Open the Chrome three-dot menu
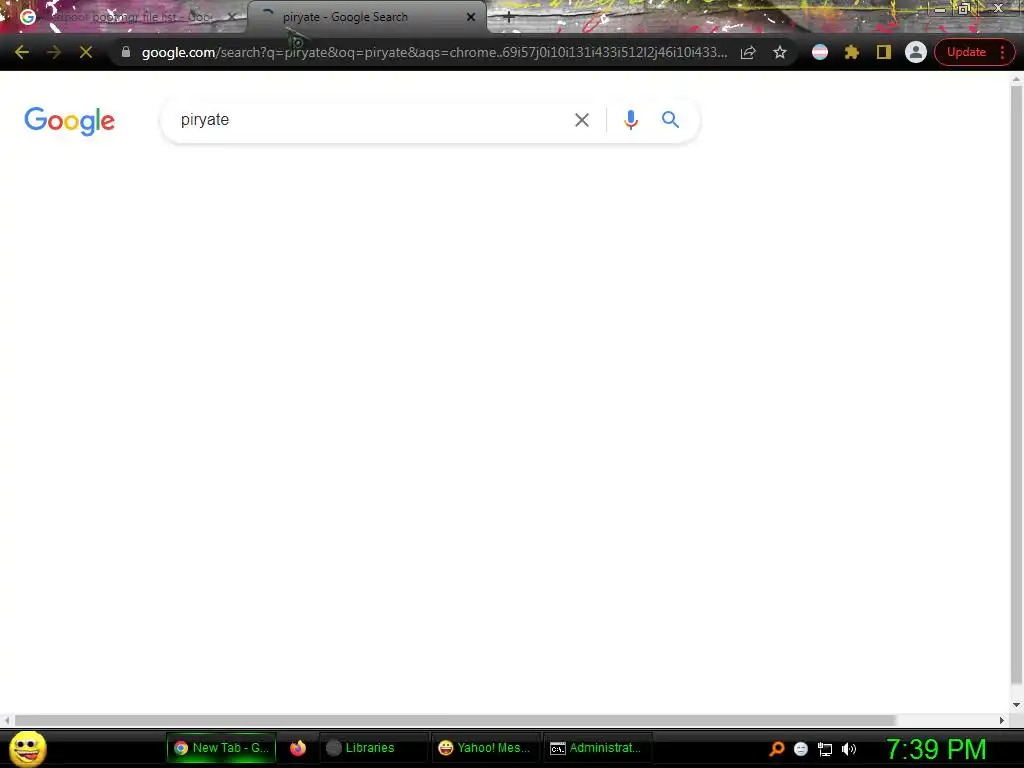Viewport: 1024px width, 768px height. coord(1002,52)
